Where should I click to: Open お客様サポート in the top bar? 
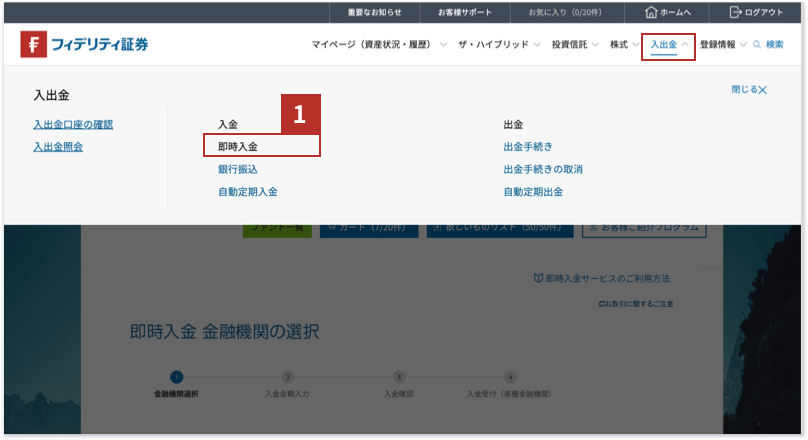[465, 12]
